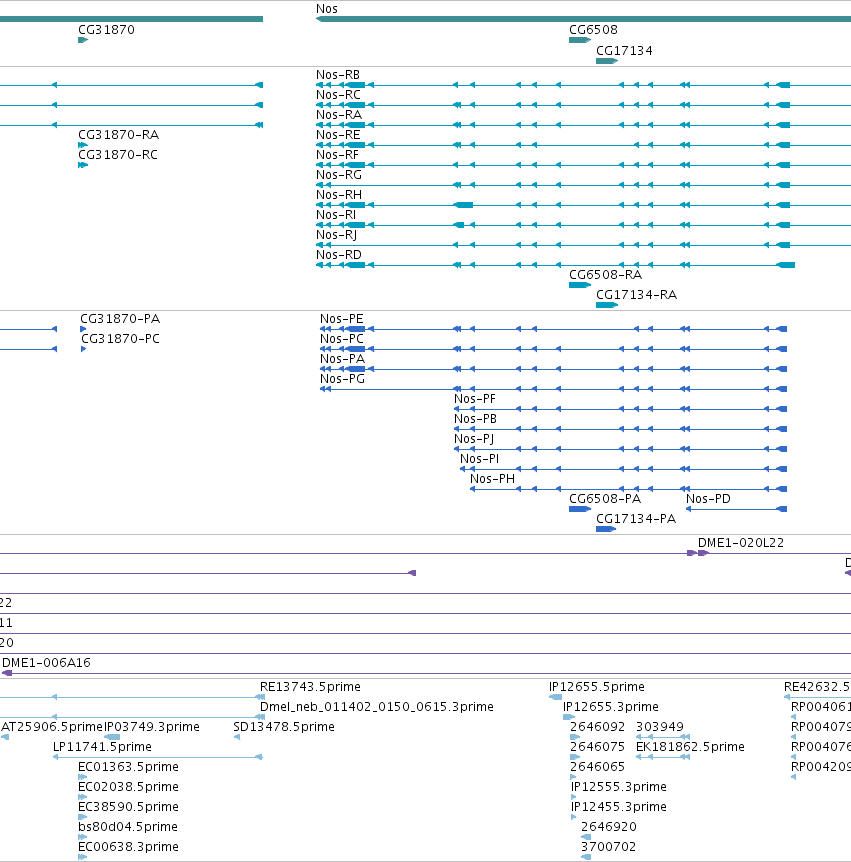
Task: Open the Nos-PA protein label
Action: tap(342, 359)
